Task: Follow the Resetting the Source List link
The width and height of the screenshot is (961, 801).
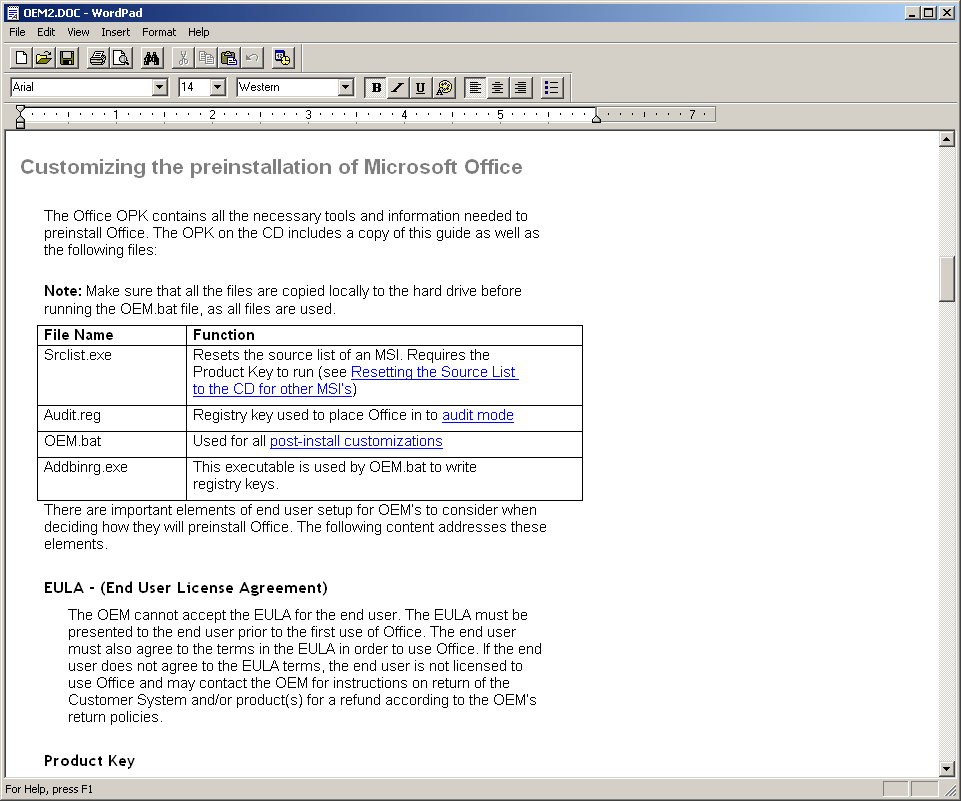Action: point(434,372)
